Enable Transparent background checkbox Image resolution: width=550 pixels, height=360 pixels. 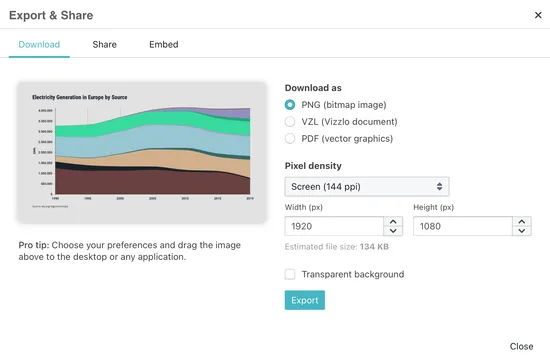click(x=290, y=274)
